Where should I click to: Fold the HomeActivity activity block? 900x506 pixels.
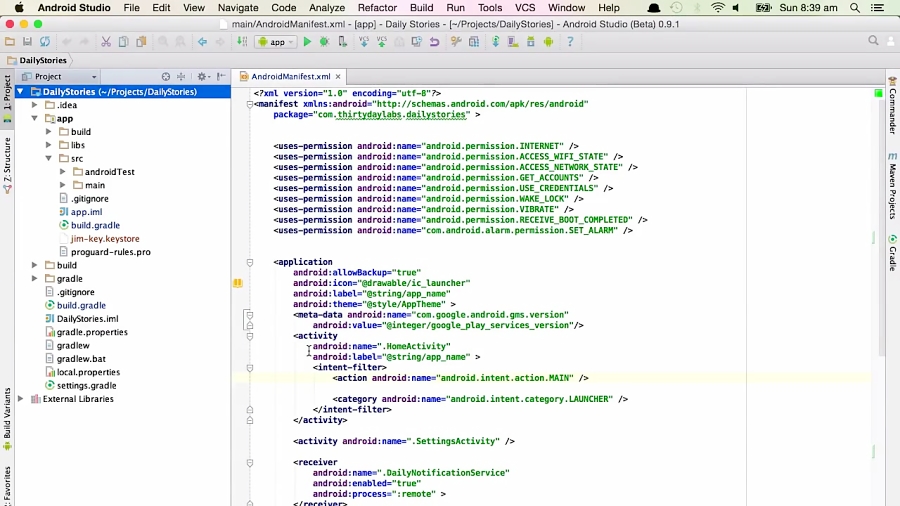point(250,336)
